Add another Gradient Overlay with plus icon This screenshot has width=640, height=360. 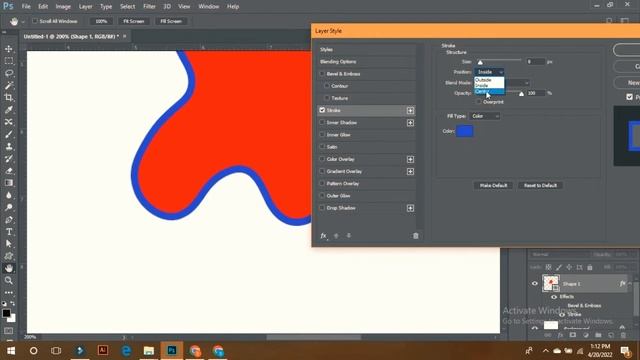click(410, 171)
